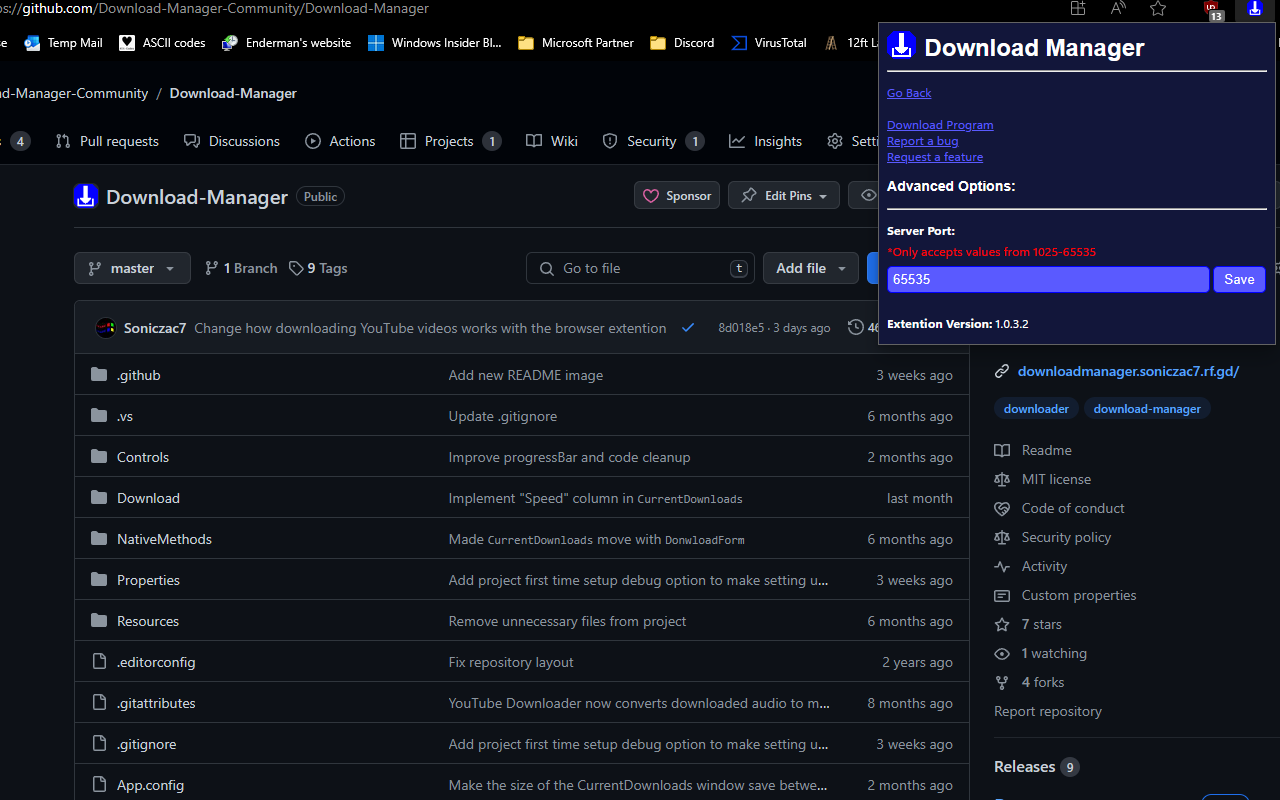Viewport: 1280px width, 800px height.
Task: Open commit hash 8d018e5
Action: (741, 328)
